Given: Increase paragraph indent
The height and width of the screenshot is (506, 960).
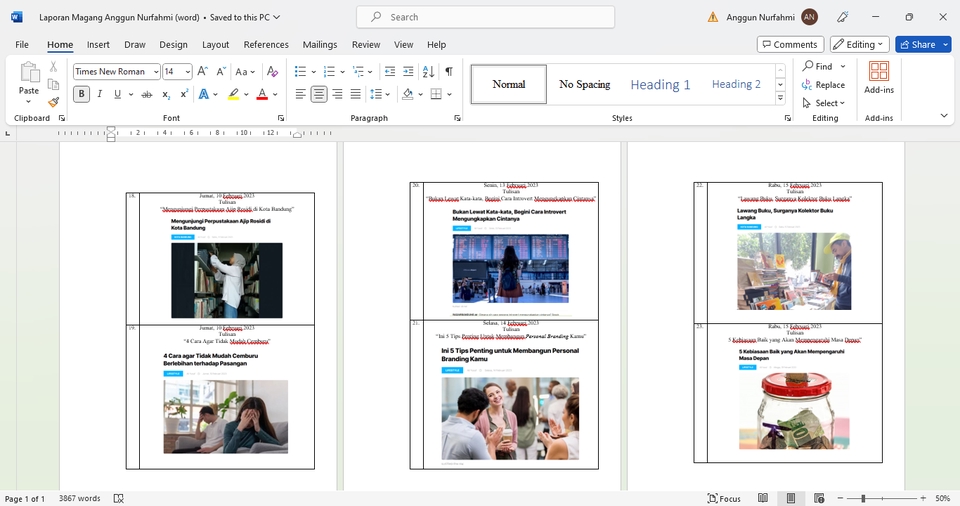Looking at the screenshot, I should point(408,72).
